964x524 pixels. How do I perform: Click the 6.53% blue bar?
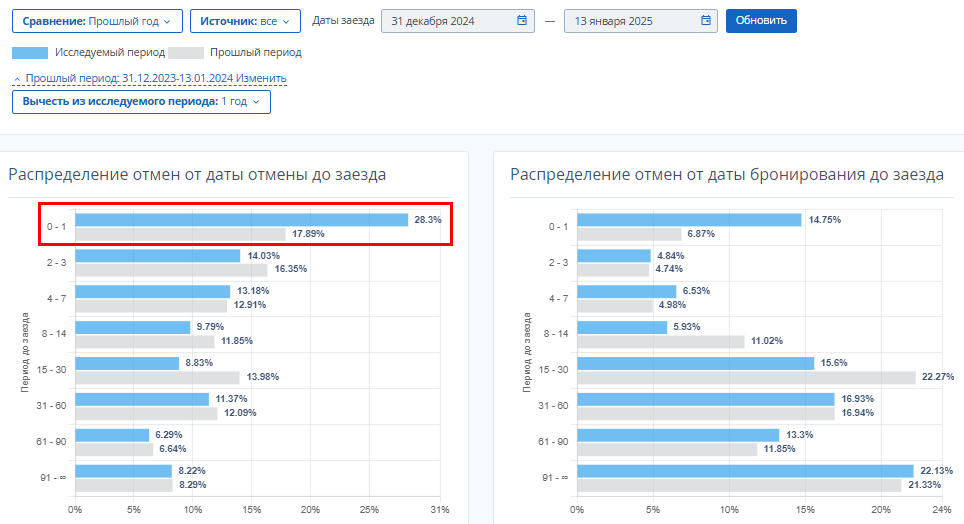click(626, 291)
